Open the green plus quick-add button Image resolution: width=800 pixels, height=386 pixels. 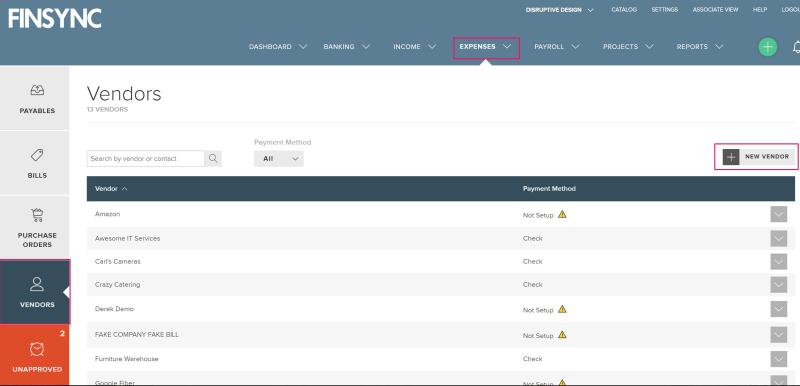pyautogui.click(x=767, y=47)
